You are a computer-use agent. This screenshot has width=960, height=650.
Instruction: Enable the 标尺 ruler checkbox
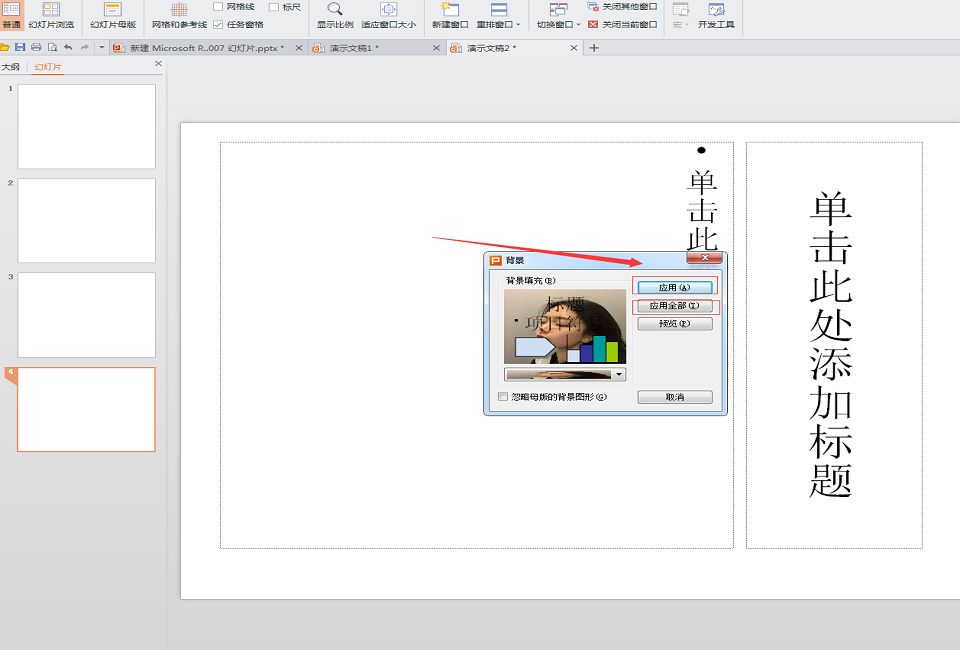point(274,7)
